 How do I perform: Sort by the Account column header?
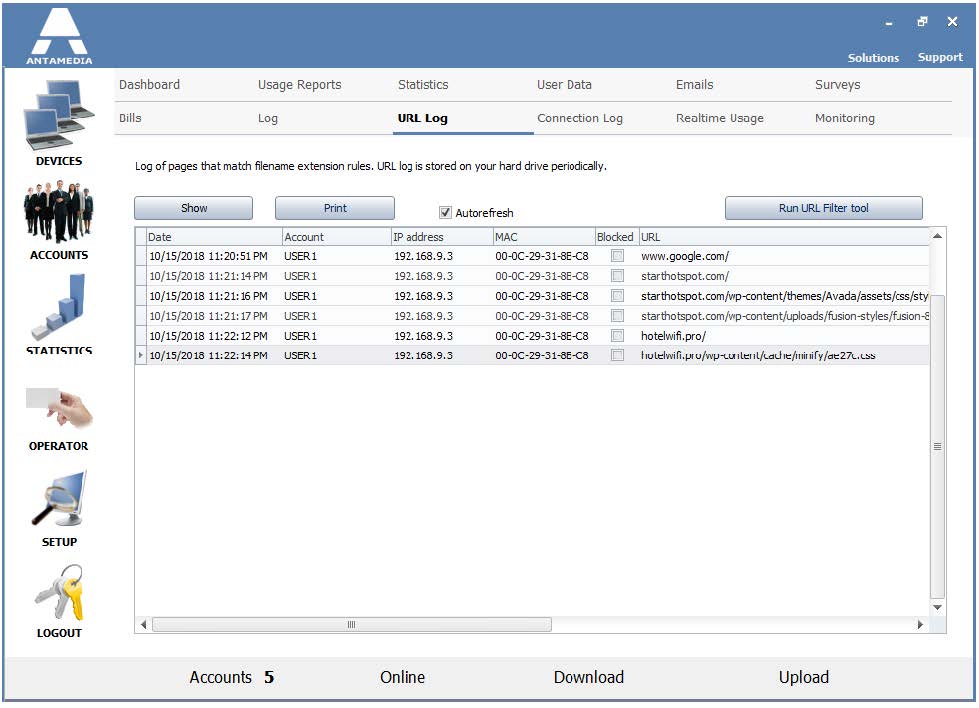click(x=337, y=237)
